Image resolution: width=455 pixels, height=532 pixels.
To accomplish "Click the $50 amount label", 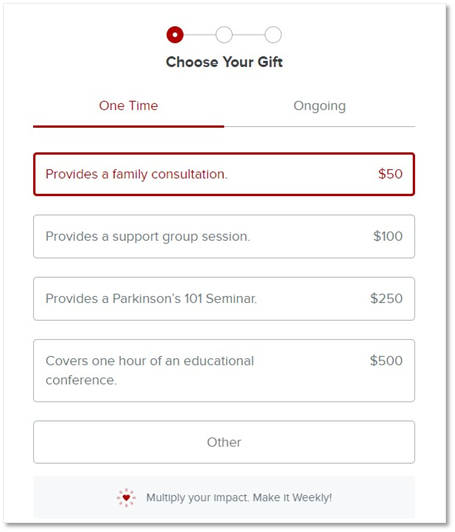I will pos(391,174).
